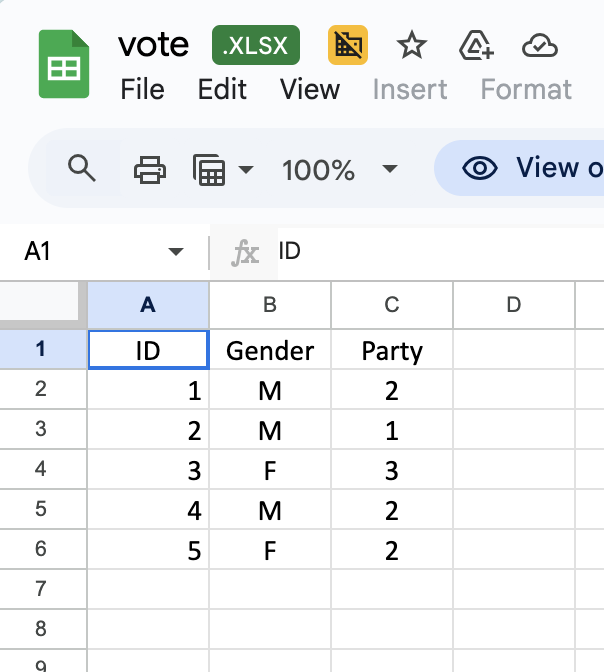The height and width of the screenshot is (672, 604).
Task: Print the spreadsheet with printer icon
Action: click(150, 169)
